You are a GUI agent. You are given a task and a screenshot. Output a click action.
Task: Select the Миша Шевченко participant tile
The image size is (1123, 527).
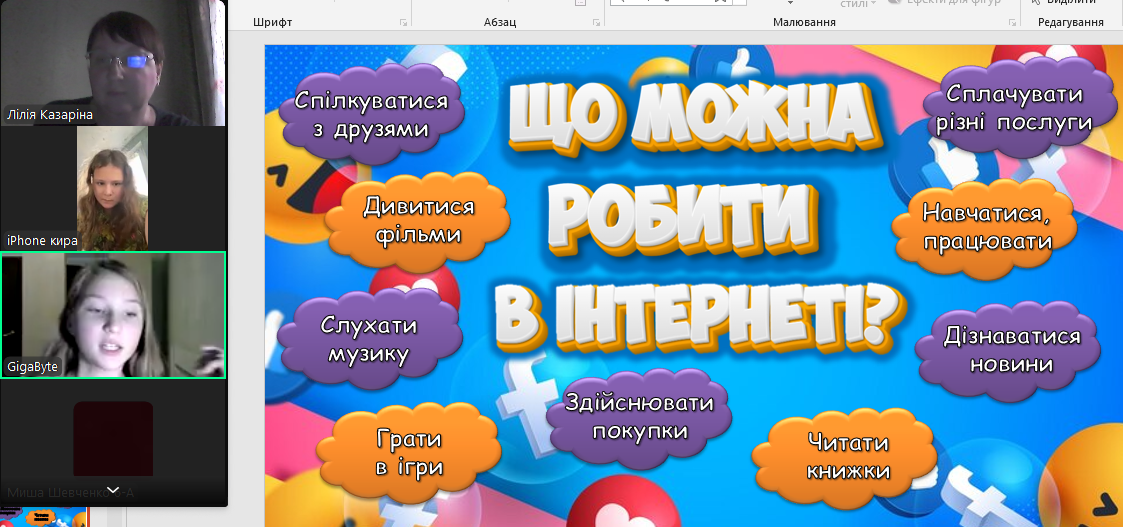coord(113,442)
